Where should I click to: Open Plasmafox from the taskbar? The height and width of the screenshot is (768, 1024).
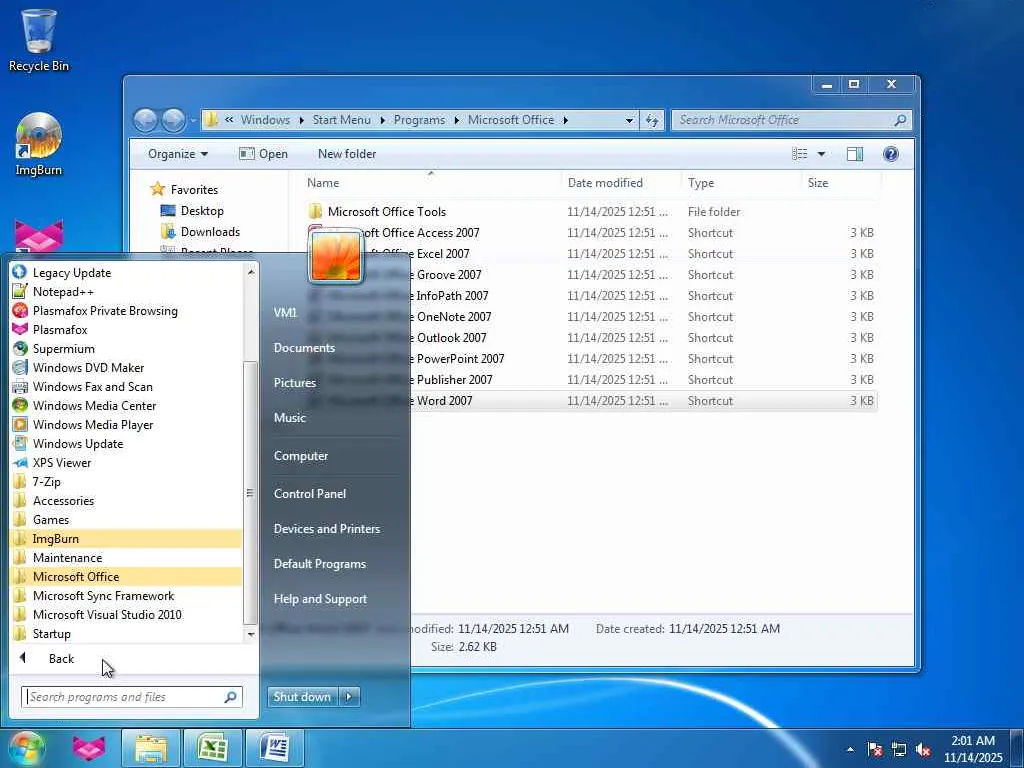click(x=89, y=748)
